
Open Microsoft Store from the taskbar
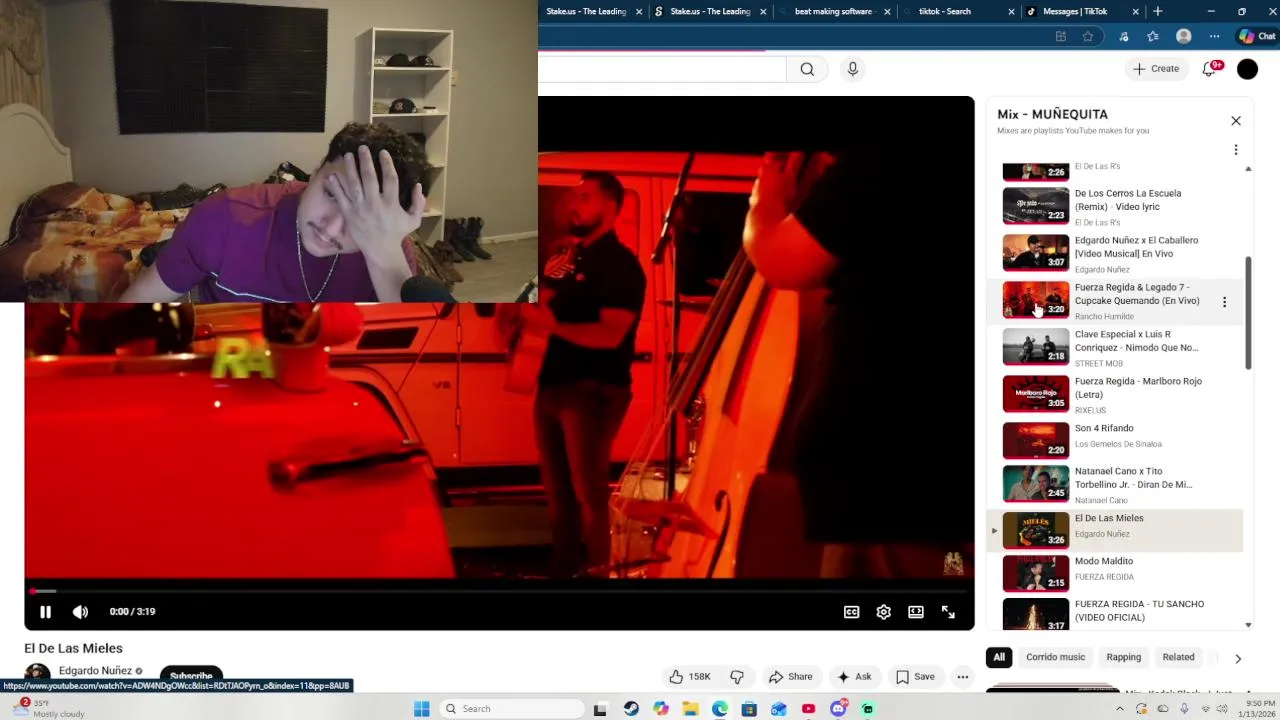point(749,709)
